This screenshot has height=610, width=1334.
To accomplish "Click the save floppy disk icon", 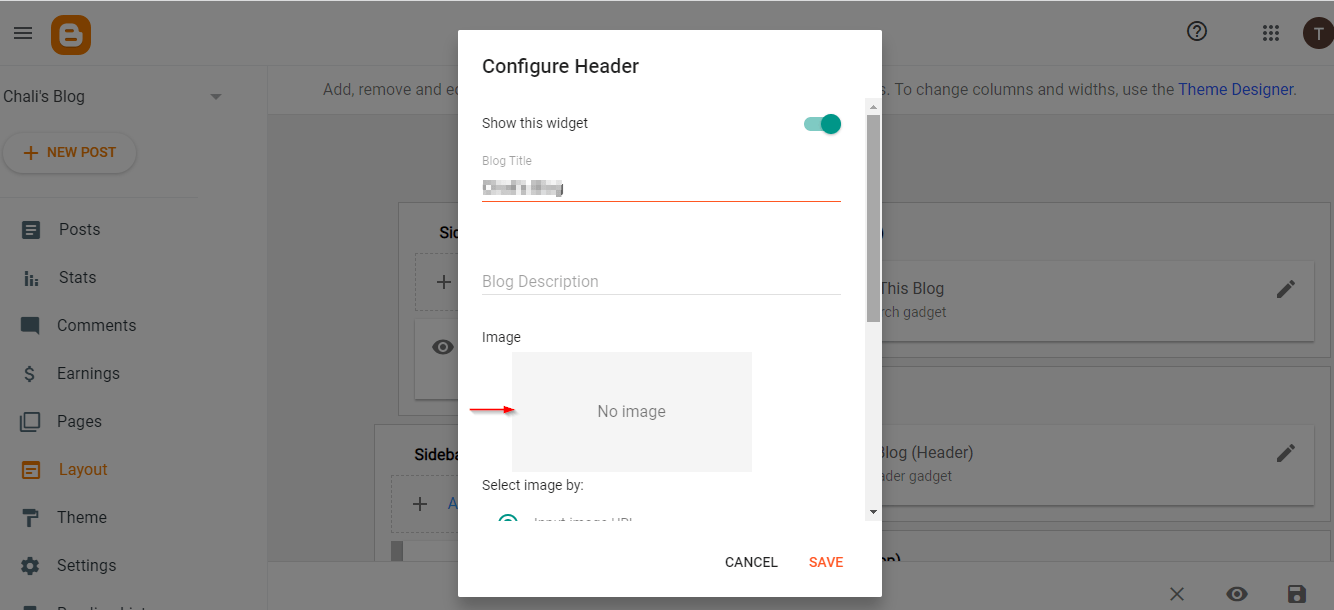I will (x=1297, y=594).
